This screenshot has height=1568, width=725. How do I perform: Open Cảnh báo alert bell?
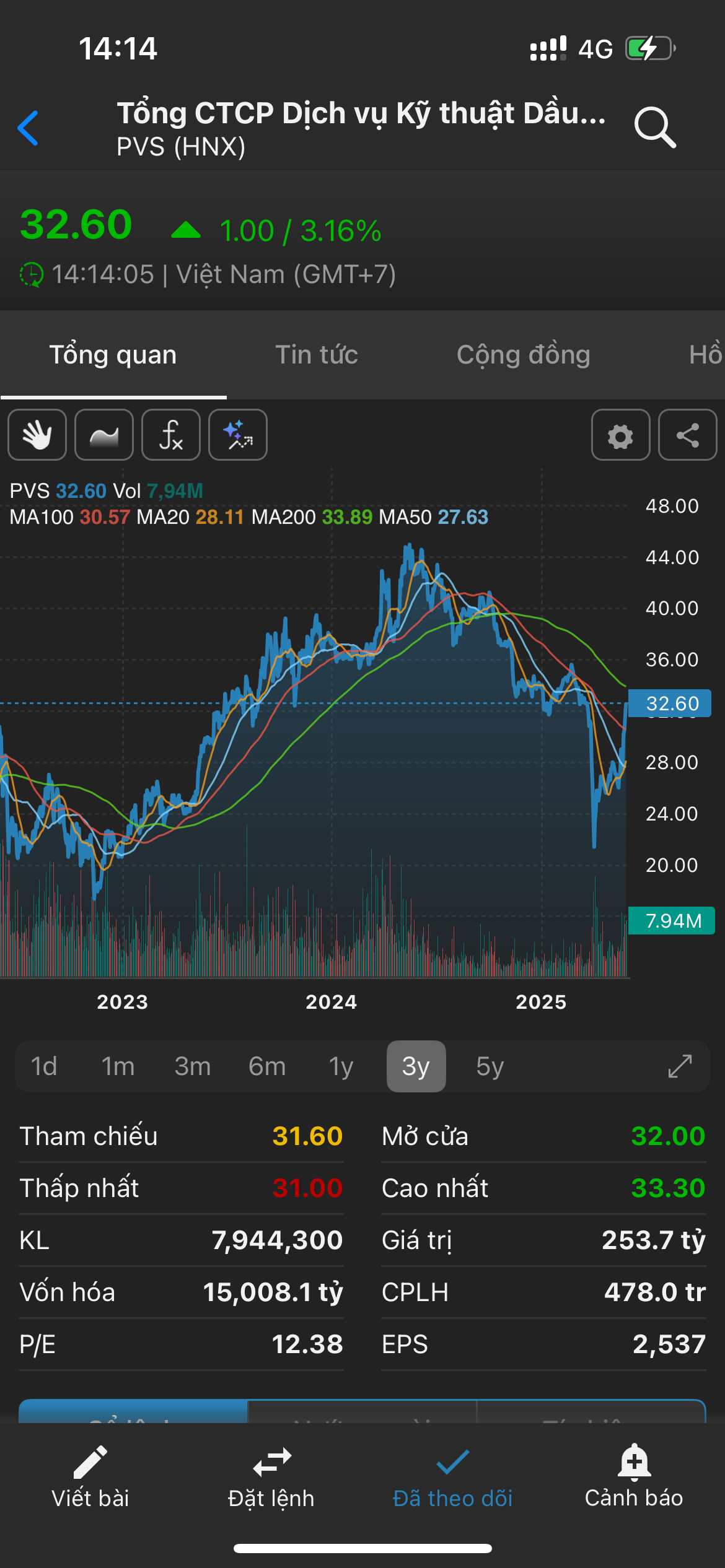(634, 1478)
